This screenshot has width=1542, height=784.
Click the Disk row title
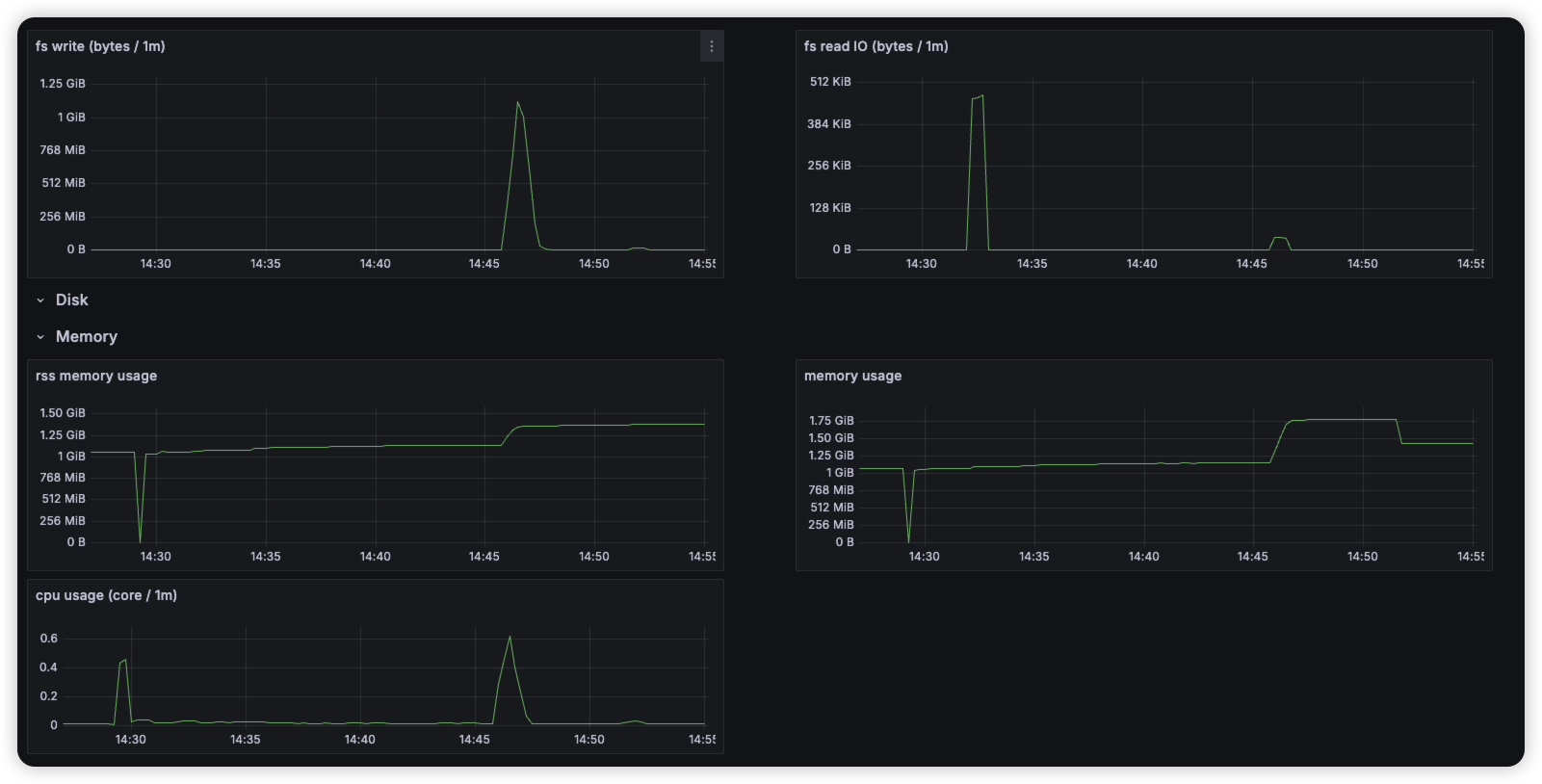(71, 301)
